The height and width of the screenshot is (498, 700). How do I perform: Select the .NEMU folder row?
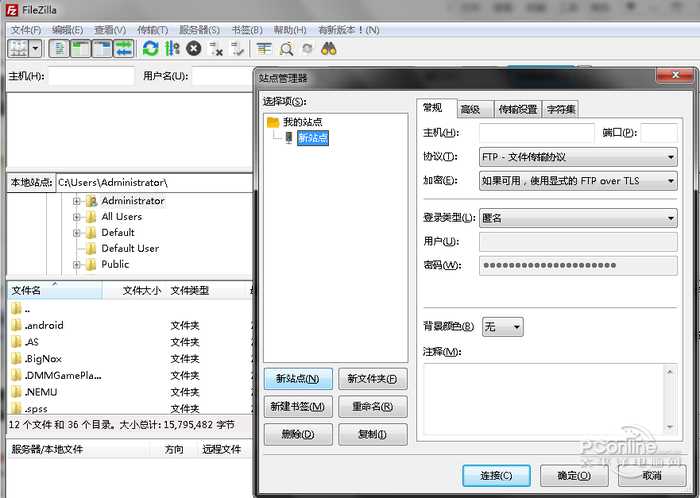[129, 392]
